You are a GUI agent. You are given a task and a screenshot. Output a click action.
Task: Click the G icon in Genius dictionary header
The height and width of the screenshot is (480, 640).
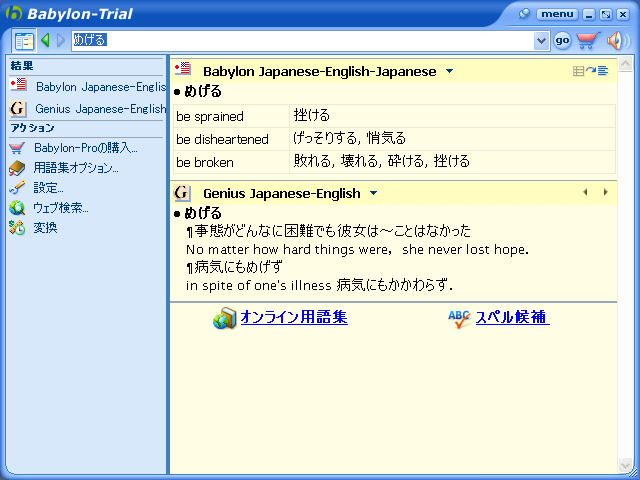(x=182, y=193)
